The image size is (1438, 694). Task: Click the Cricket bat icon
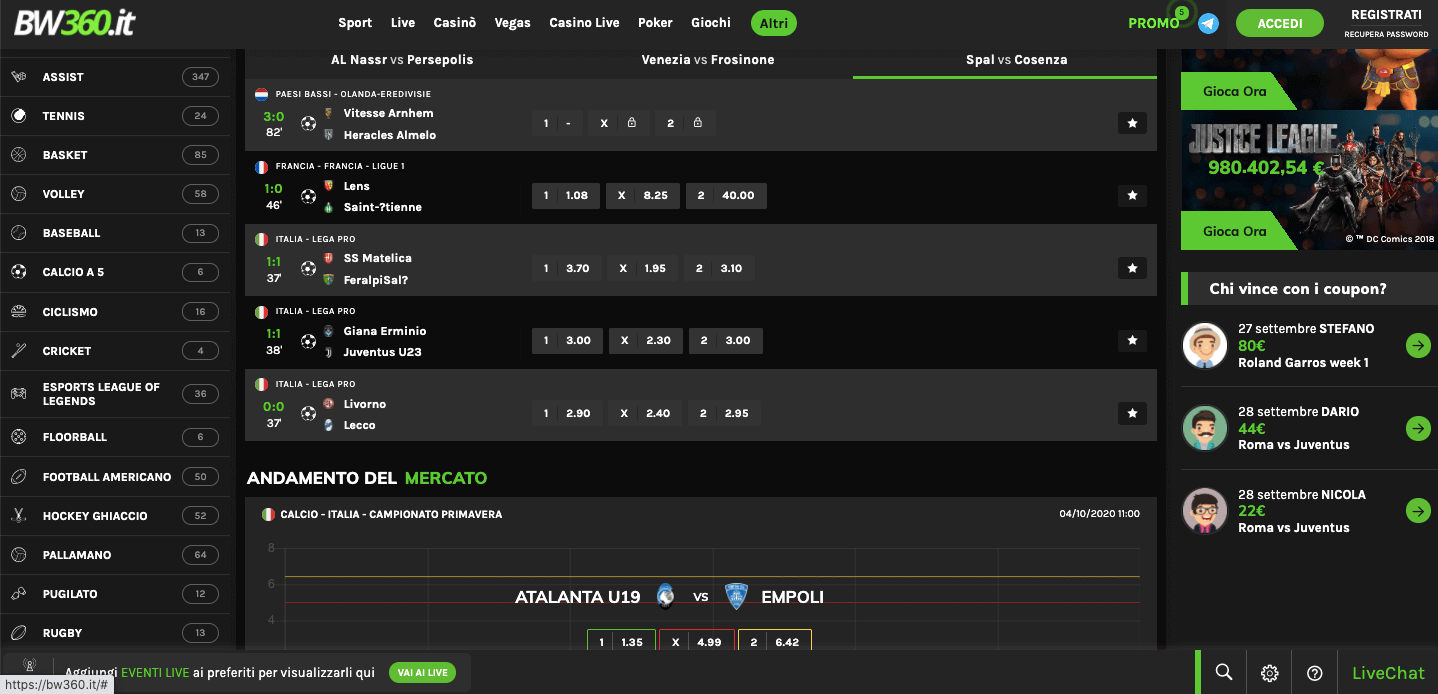[19, 351]
